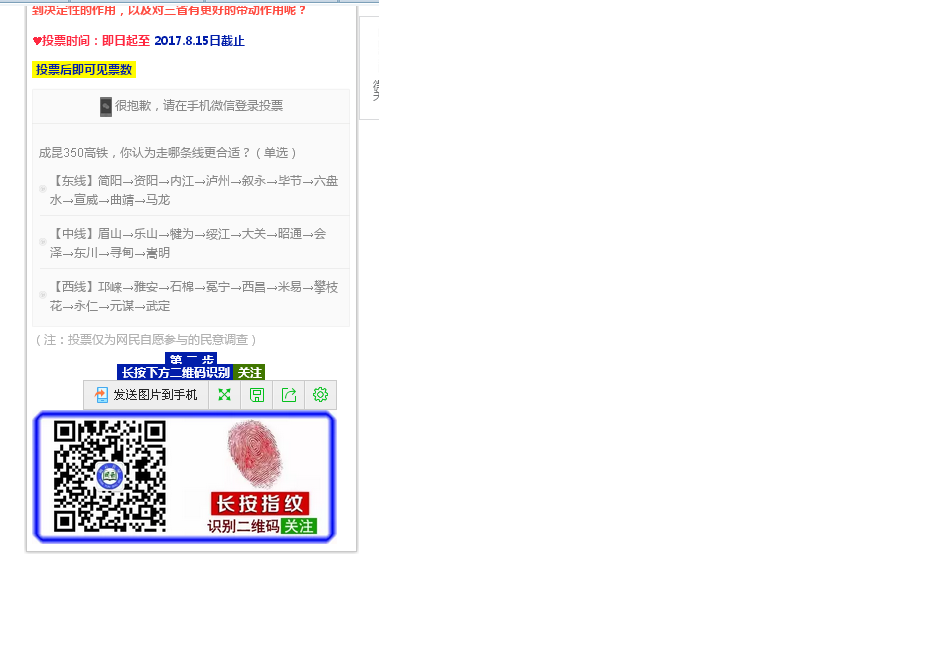Screen dimensions: 946x649
Task: Click the 发送图片到手机 button
Action: tap(146, 395)
